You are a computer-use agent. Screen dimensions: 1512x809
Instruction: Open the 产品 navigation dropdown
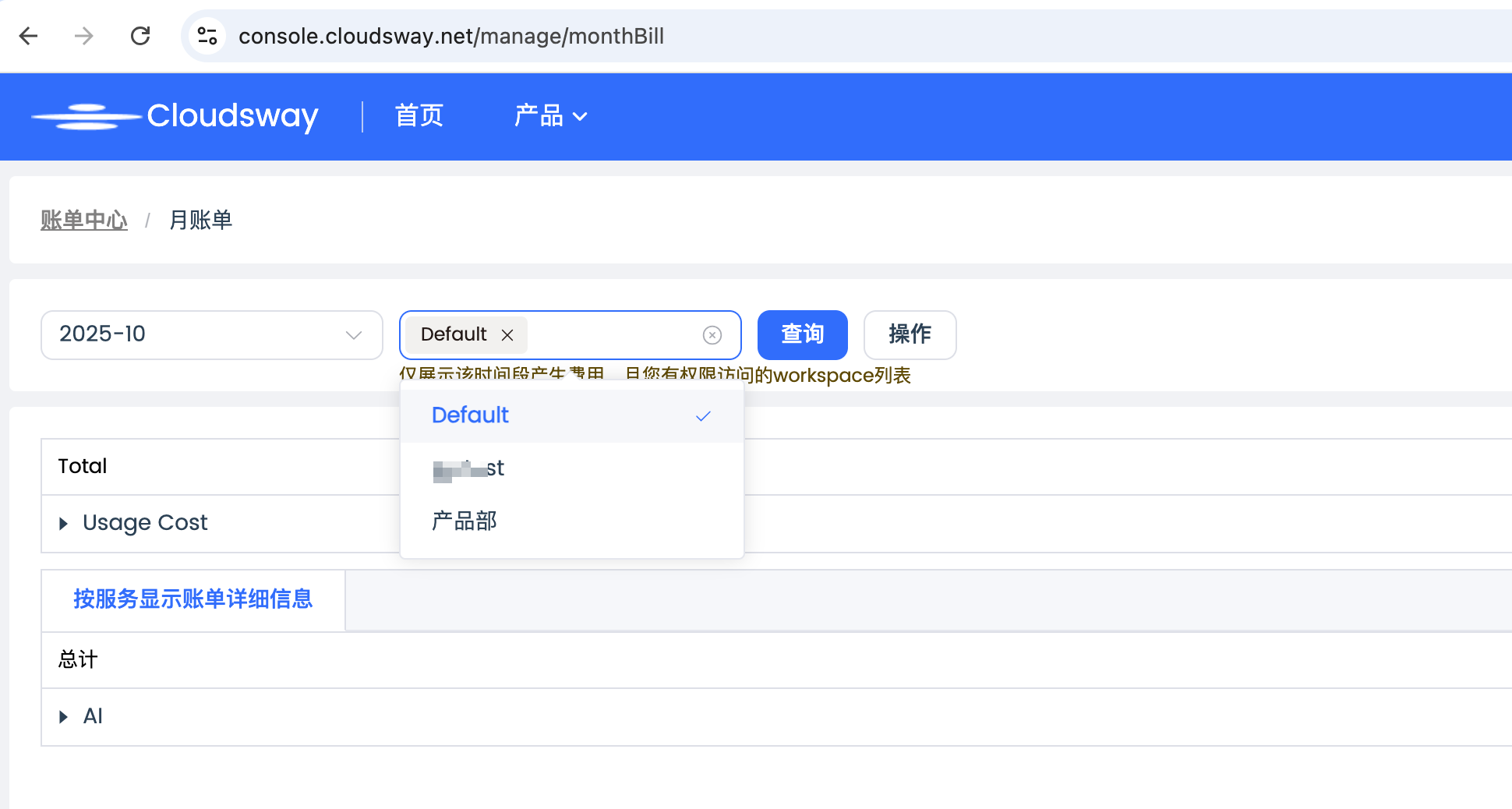pos(550,115)
